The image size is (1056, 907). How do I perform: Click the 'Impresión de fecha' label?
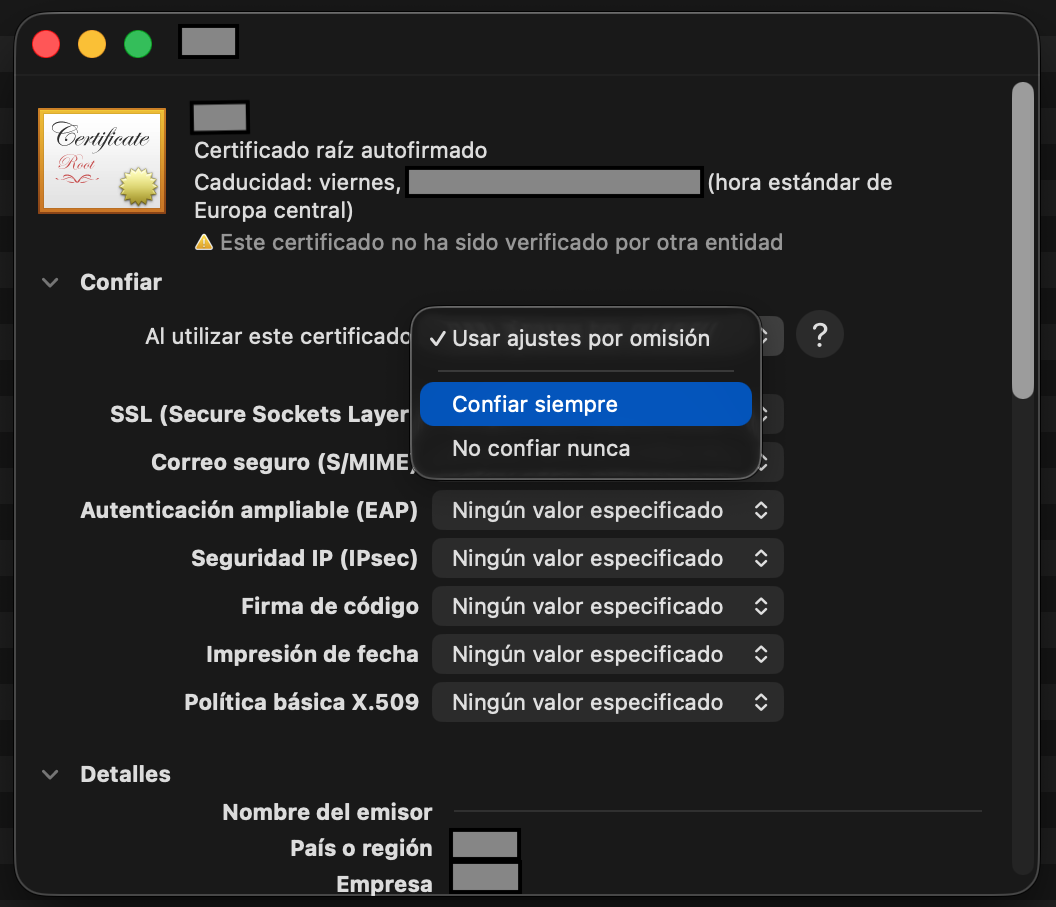(x=312, y=654)
